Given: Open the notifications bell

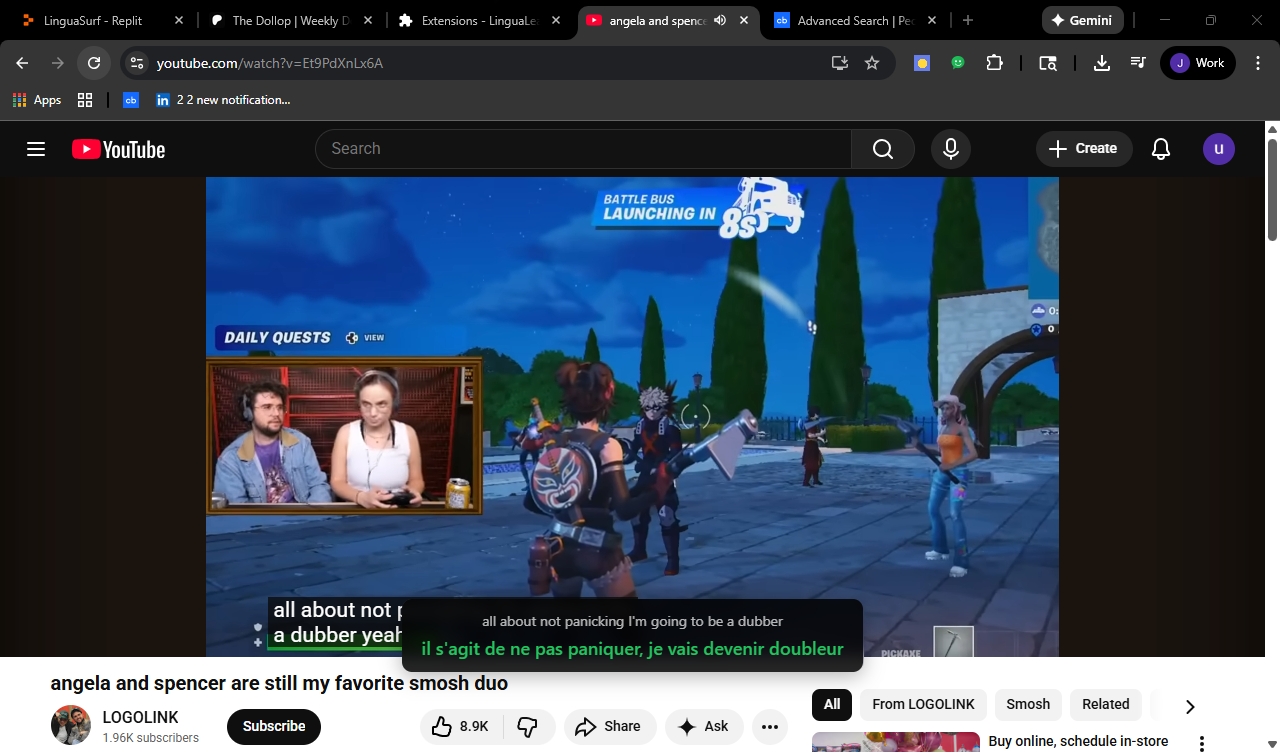Looking at the screenshot, I should (x=1161, y=149).
